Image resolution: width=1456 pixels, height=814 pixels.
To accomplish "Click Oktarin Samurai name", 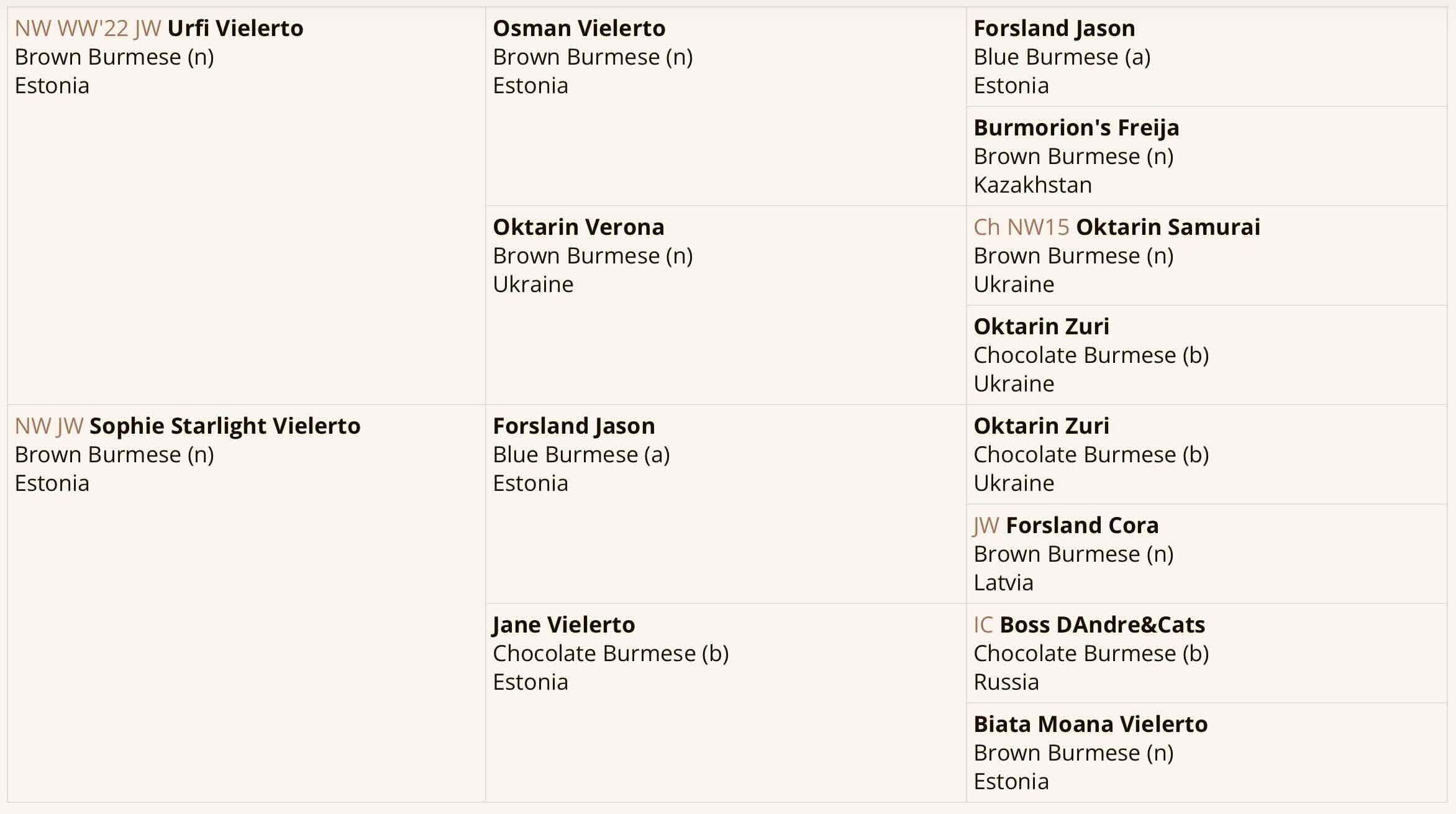I will 1168,227.
